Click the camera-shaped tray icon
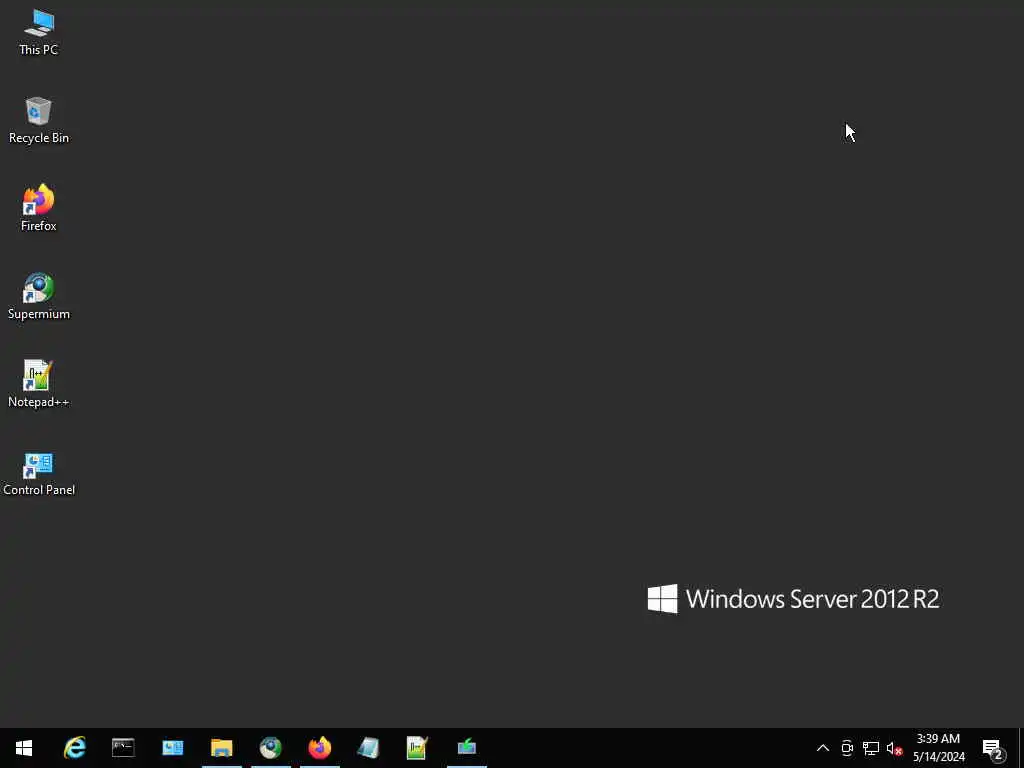Image resolution: width=1024 pixels, height=768 pixels. (847, 748)
